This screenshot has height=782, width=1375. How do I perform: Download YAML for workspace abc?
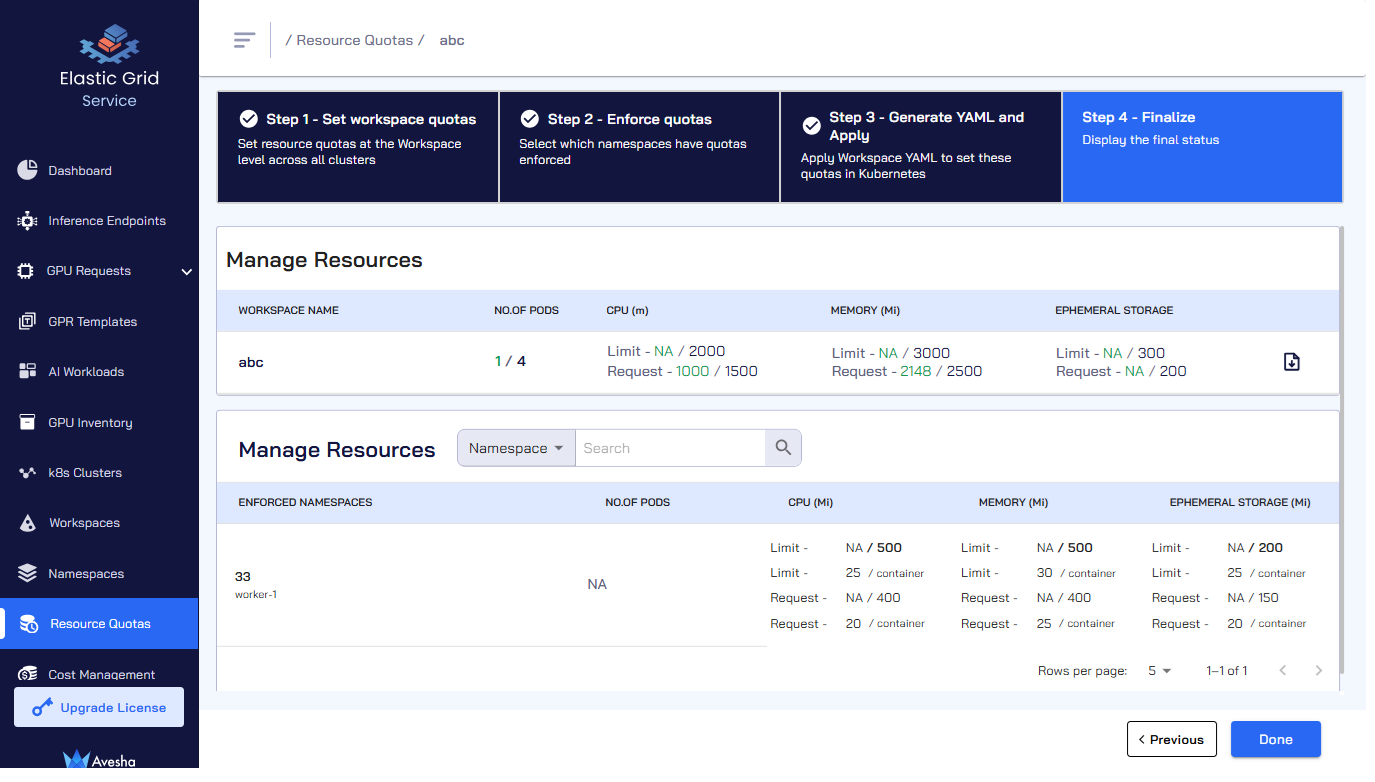tap(1291, 362)
